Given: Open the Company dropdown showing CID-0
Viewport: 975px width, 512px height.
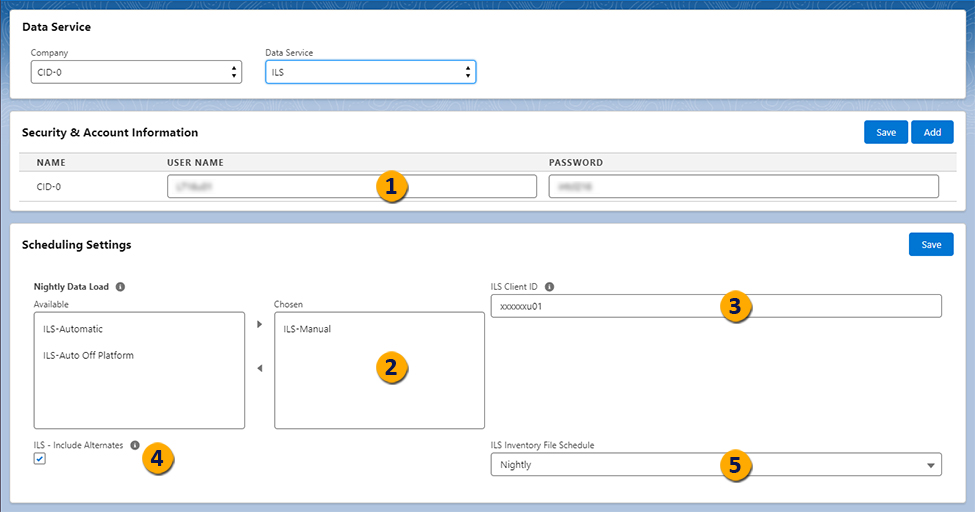Looking at the screenshot, I should coord(136,72).
